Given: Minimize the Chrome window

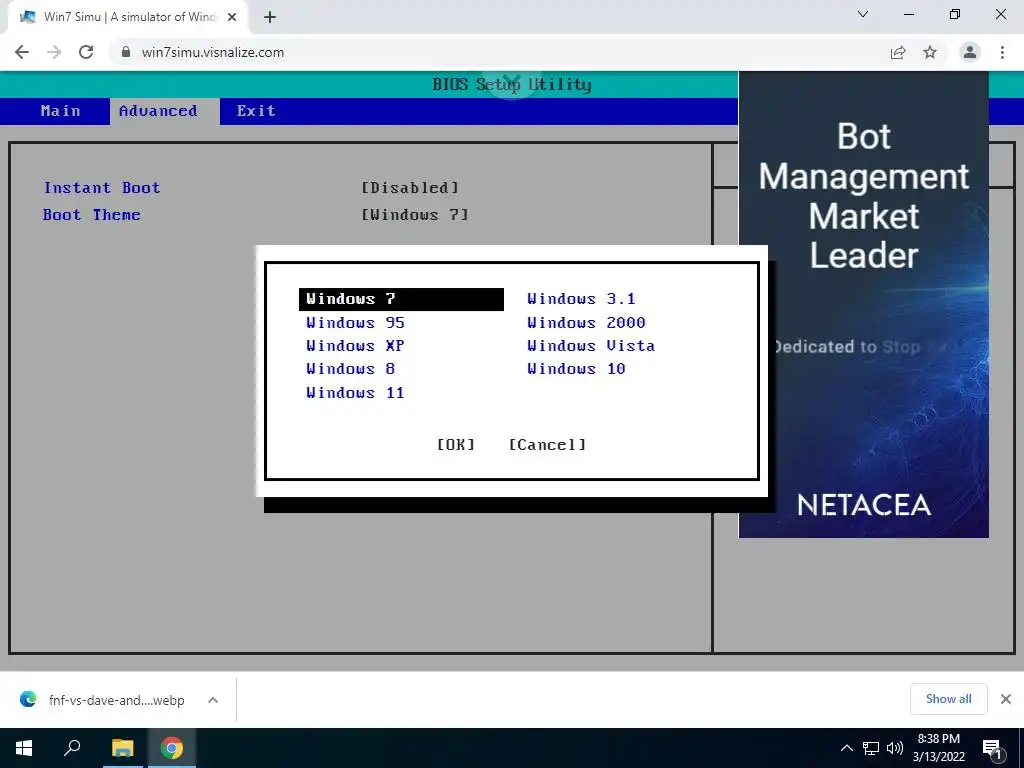Looking at the screenshot, I should [x=908, y=14].
